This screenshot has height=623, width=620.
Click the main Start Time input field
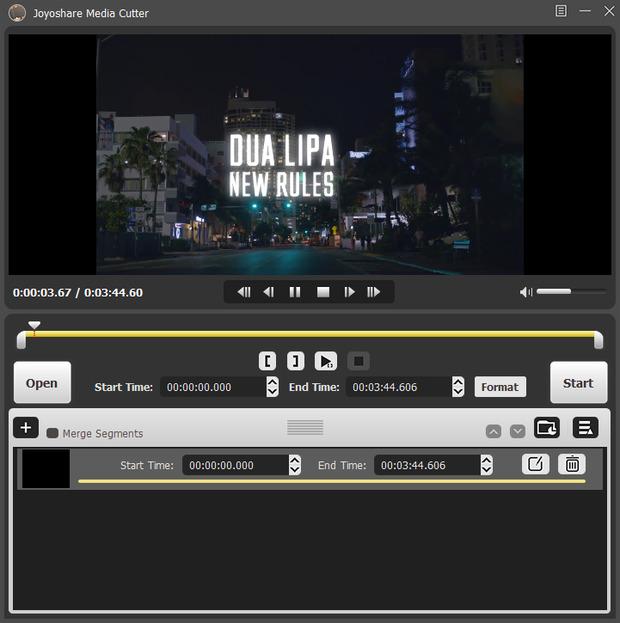(212, 387)
